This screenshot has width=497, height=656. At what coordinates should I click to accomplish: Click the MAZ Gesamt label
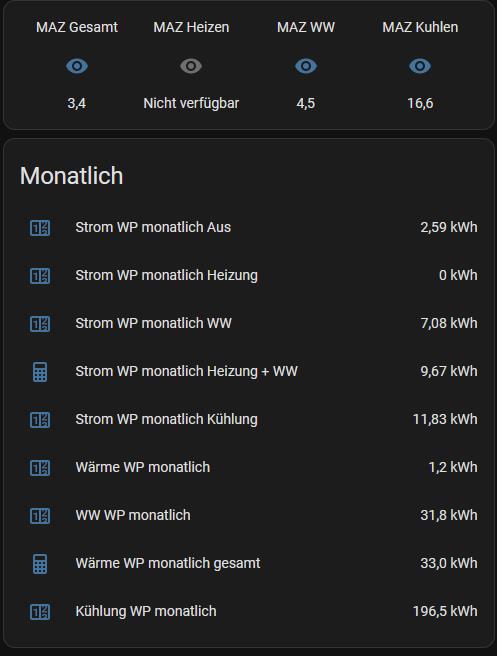[77, 27]
